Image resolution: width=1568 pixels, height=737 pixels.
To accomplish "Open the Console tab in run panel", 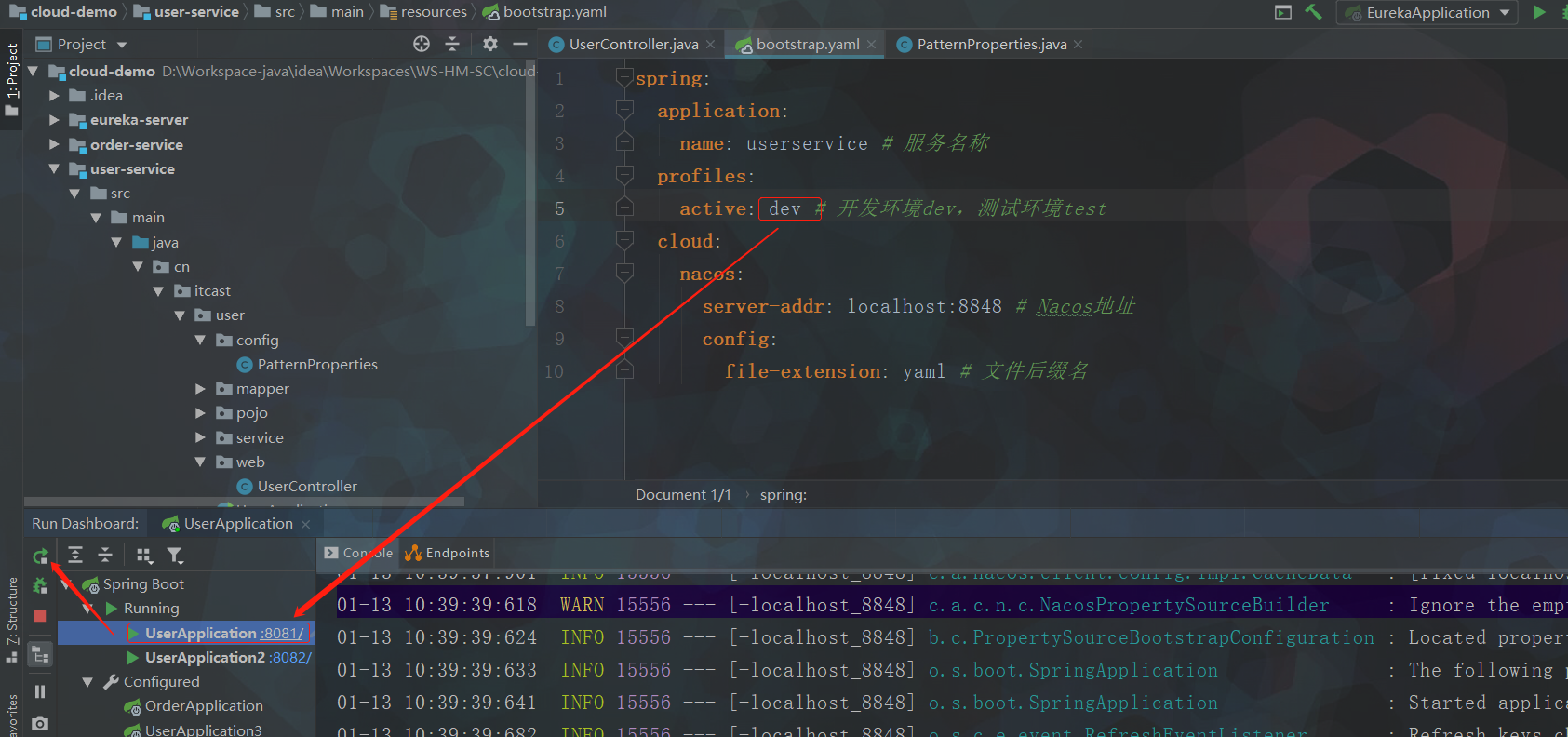I will click(358, 553).
